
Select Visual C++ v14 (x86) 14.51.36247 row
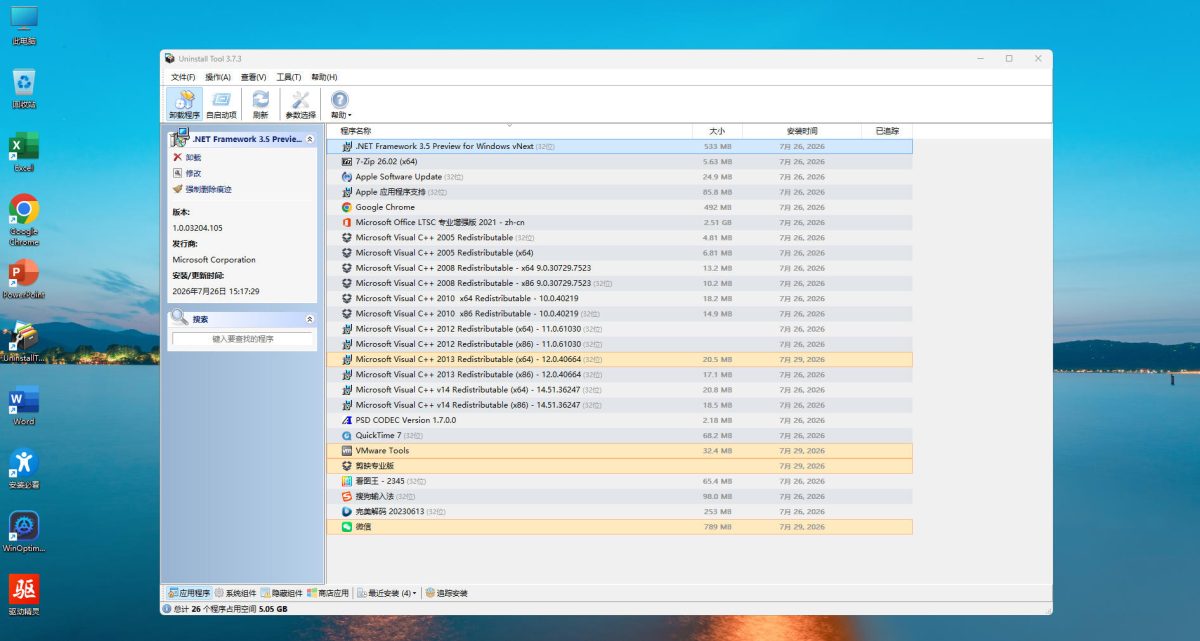coord(620,405)
